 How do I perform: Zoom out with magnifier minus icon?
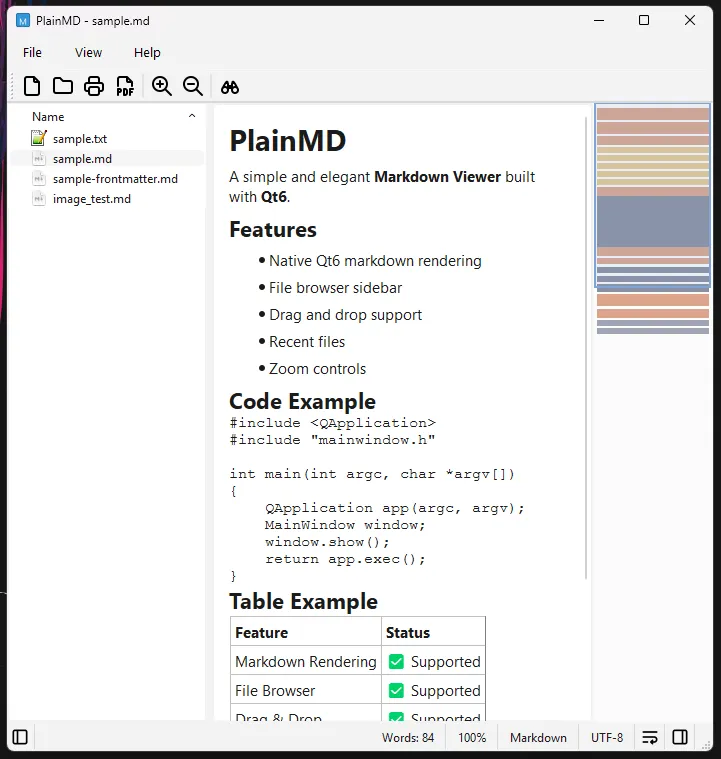193,87
